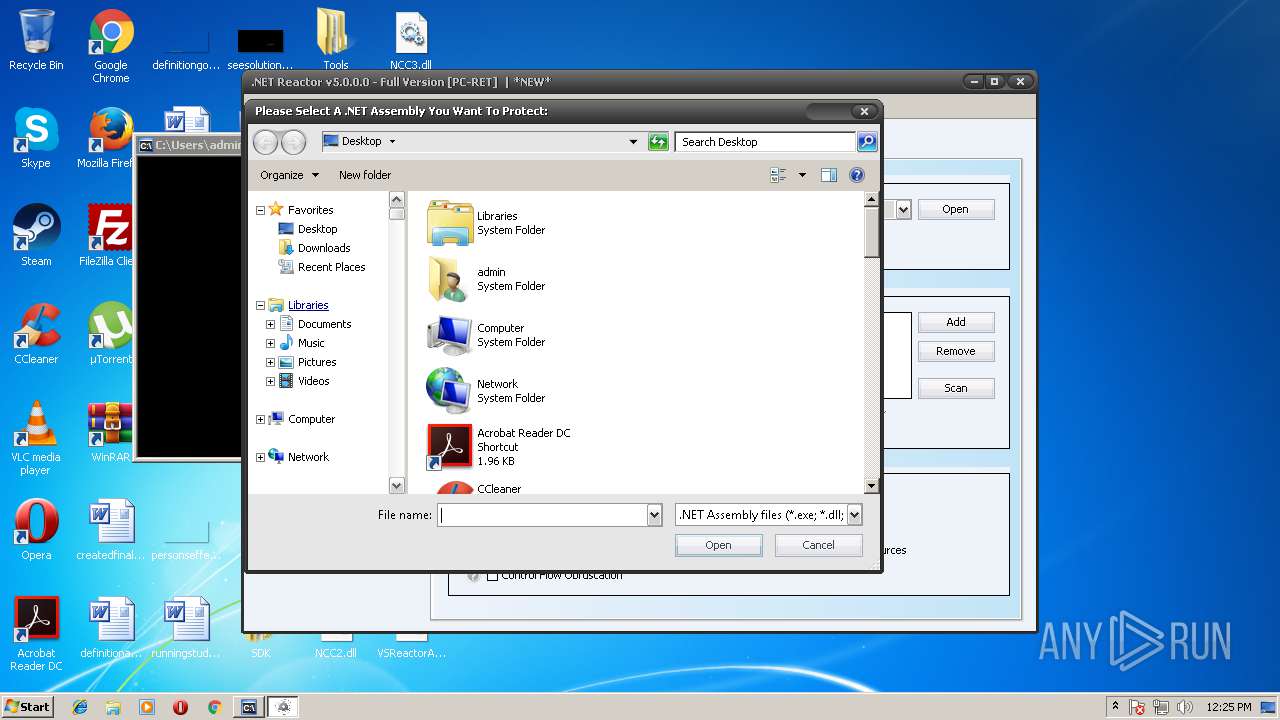
Task: Select the Libraries folder icon in file list
Action: coord(449,223)
